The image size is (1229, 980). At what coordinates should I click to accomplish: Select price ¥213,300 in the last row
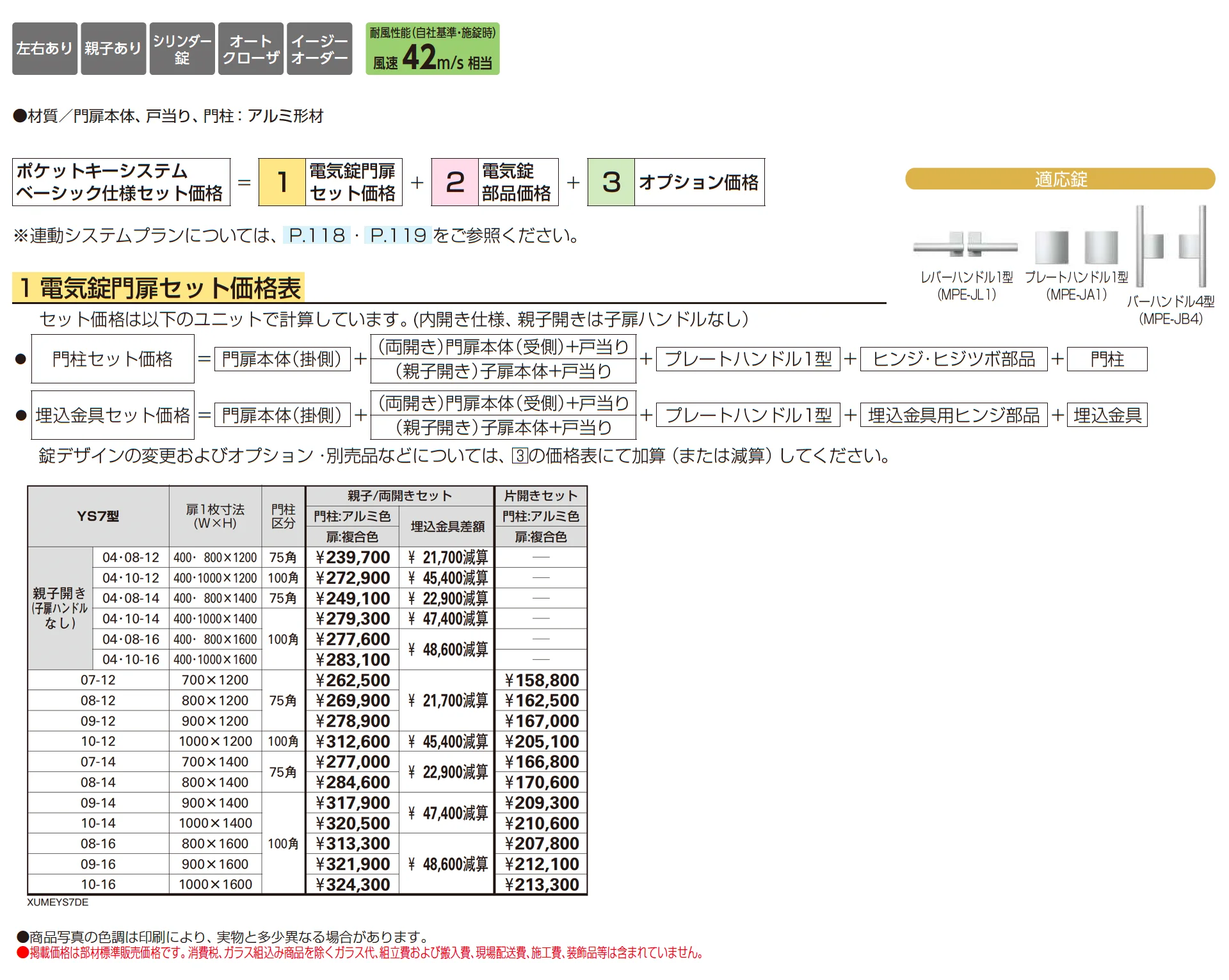[x=542, y=885]
